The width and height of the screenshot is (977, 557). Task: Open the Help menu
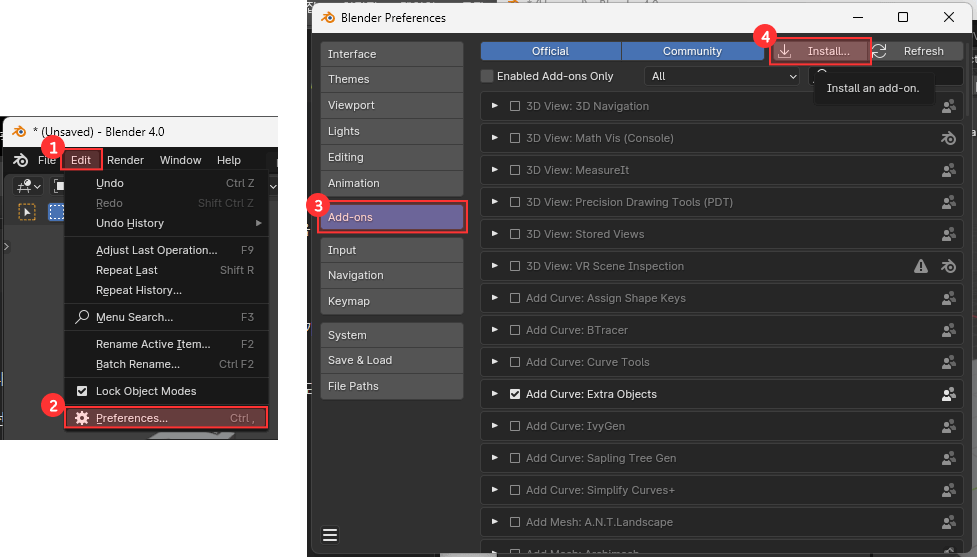[x=229, y=160]
